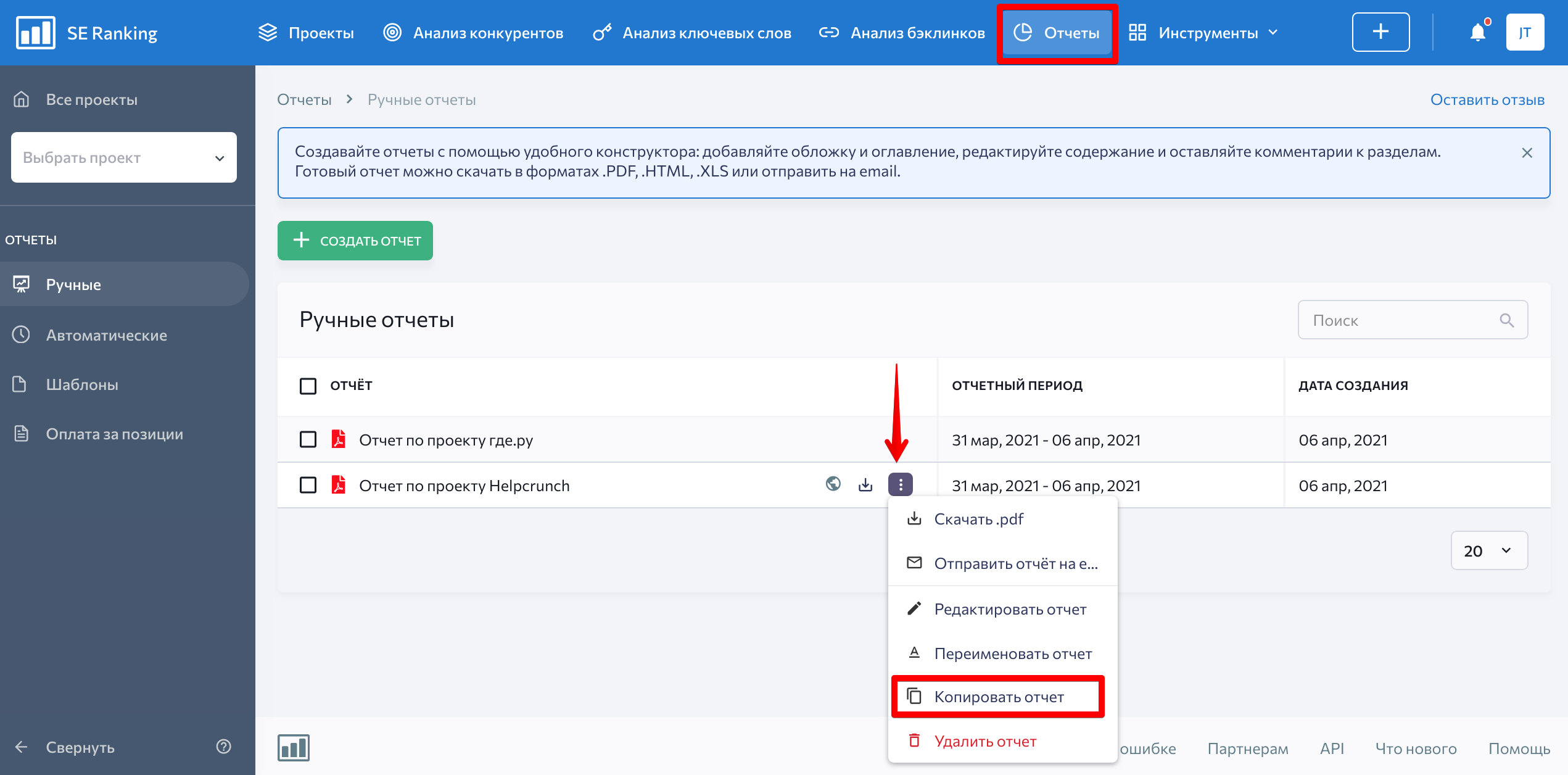
Task: Go to Все проекты in sidebar
Action: pos(75,99)
